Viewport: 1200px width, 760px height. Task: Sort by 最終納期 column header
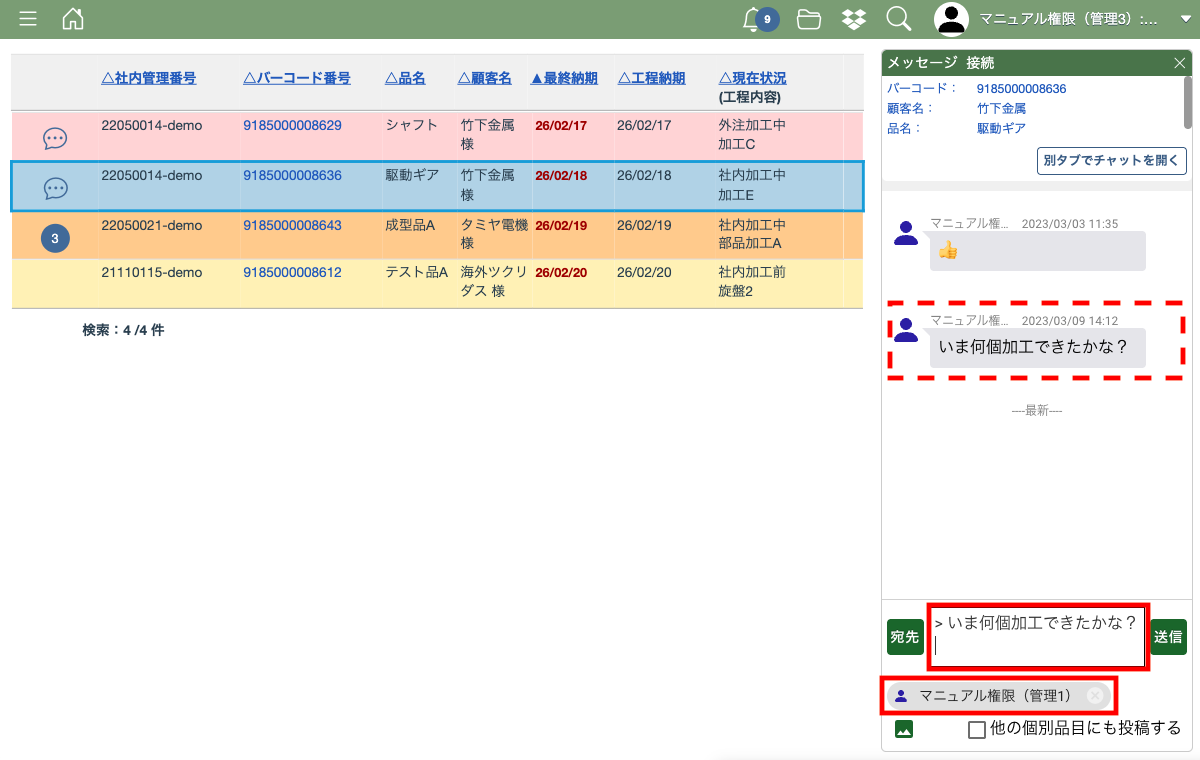pos(564,78)
